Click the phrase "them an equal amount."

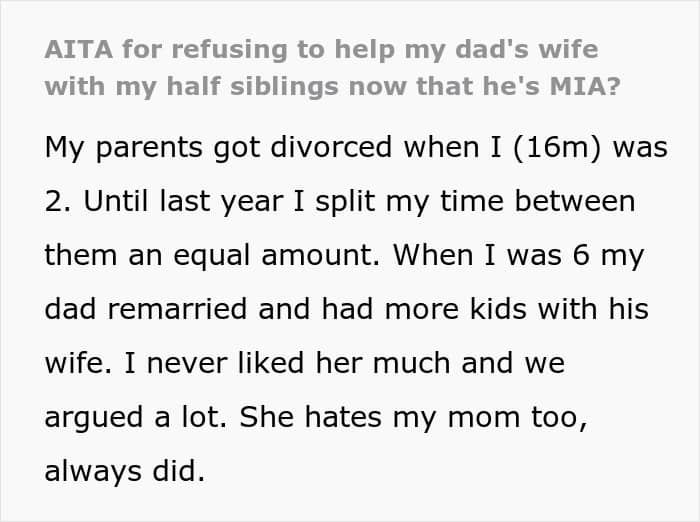212,255
